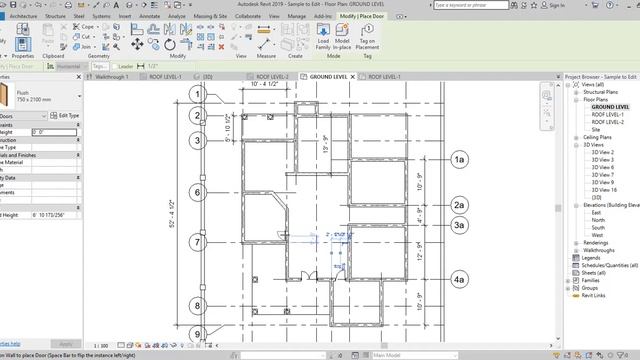This screenshot has height=360, width=640.
Task: Select the Rotate tool in Modify panel
Action: [x=169, y=44]
